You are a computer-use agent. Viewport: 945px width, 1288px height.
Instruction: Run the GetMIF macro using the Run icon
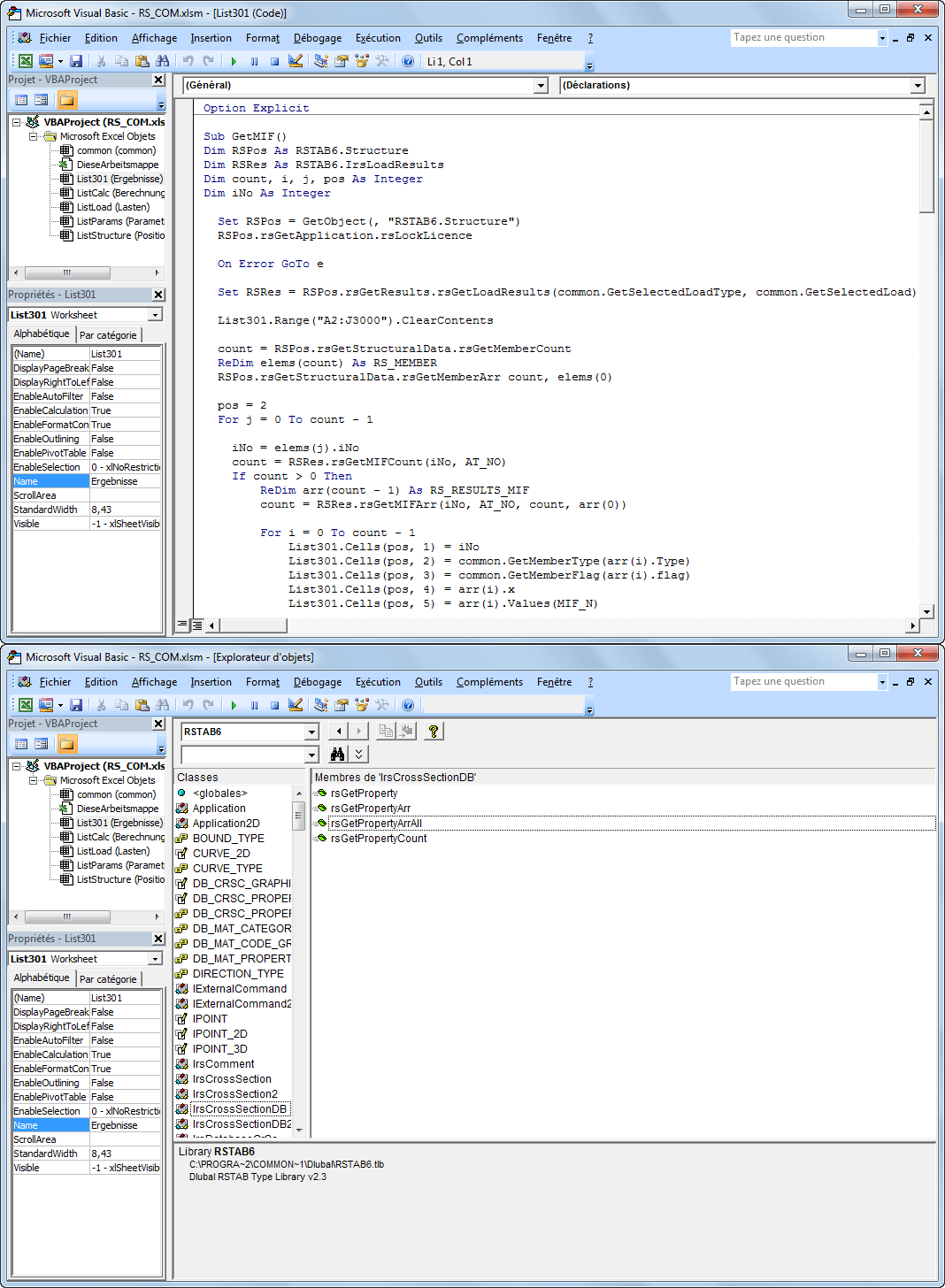[x=234, y=60]
